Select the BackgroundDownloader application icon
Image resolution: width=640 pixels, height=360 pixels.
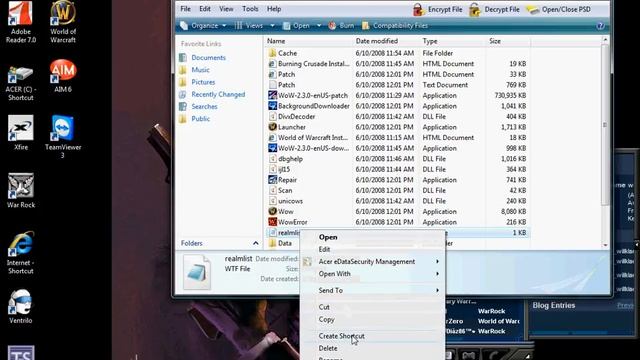272,106
